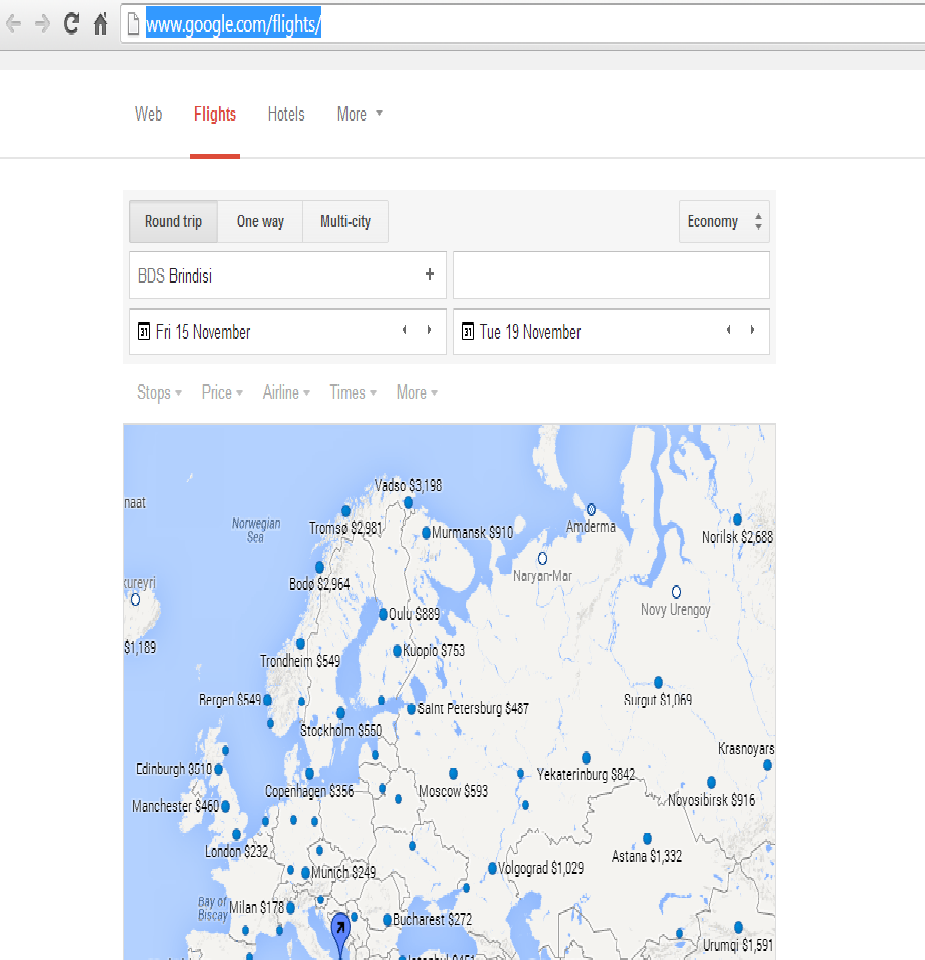The height and width of the screenshot is (960, 925).
Task: Click the BDS Brindisi origin field
Action: click(288, 275)
